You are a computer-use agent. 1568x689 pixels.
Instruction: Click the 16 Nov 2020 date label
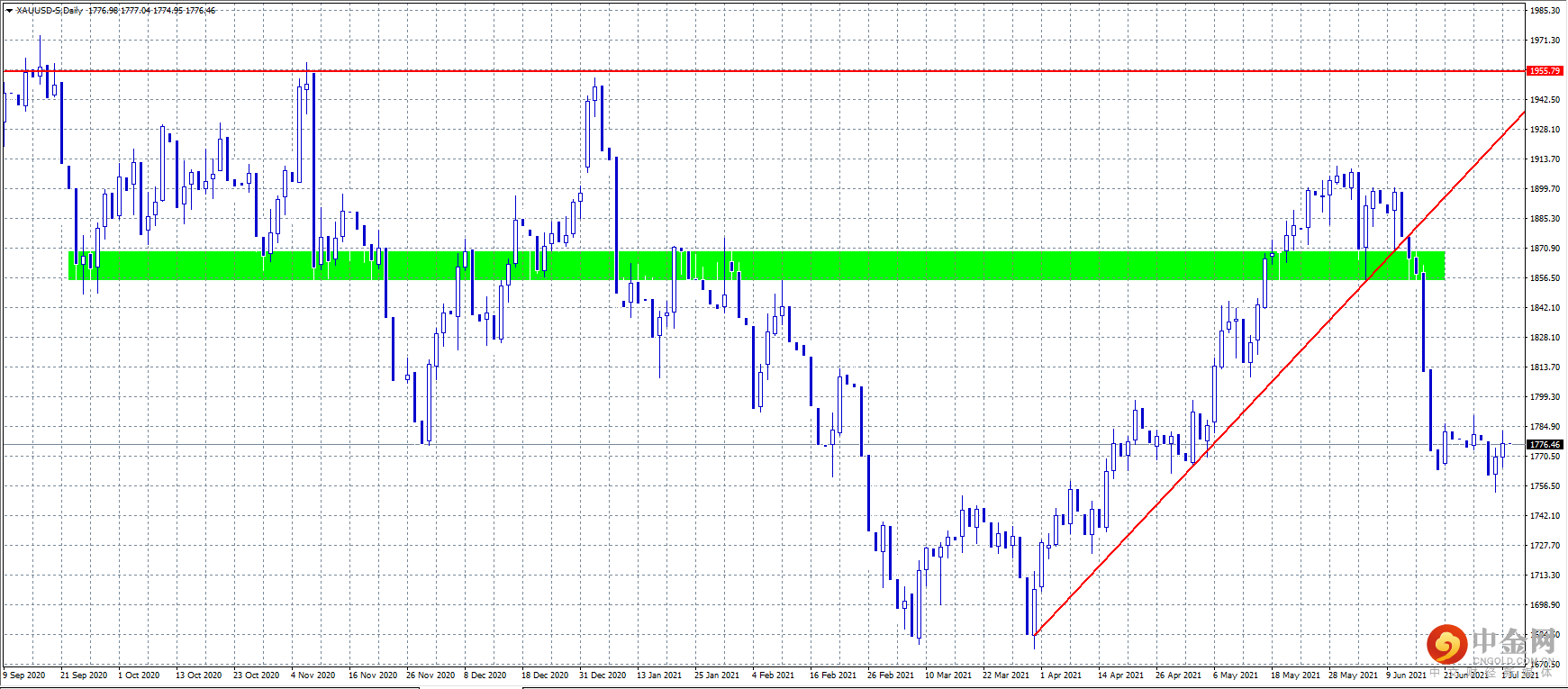point(373,675)
